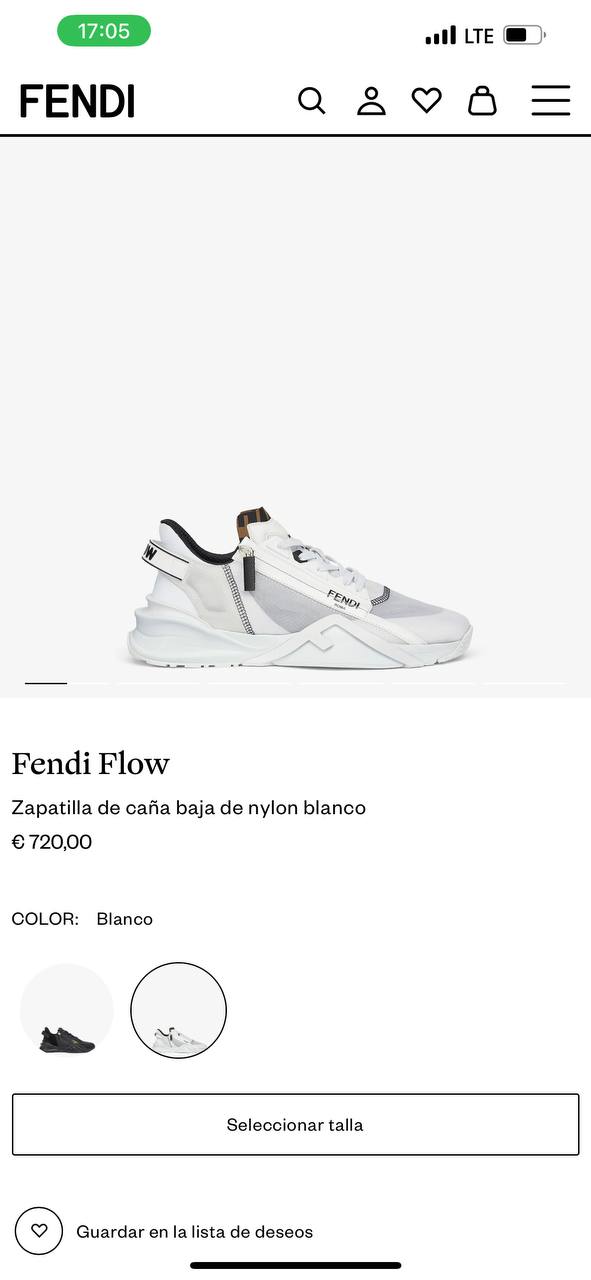The height and width of the screenshot is (1280, 591).
Task: Tap the white Fendi Flow sneaker image
Action: coord(300,588)
